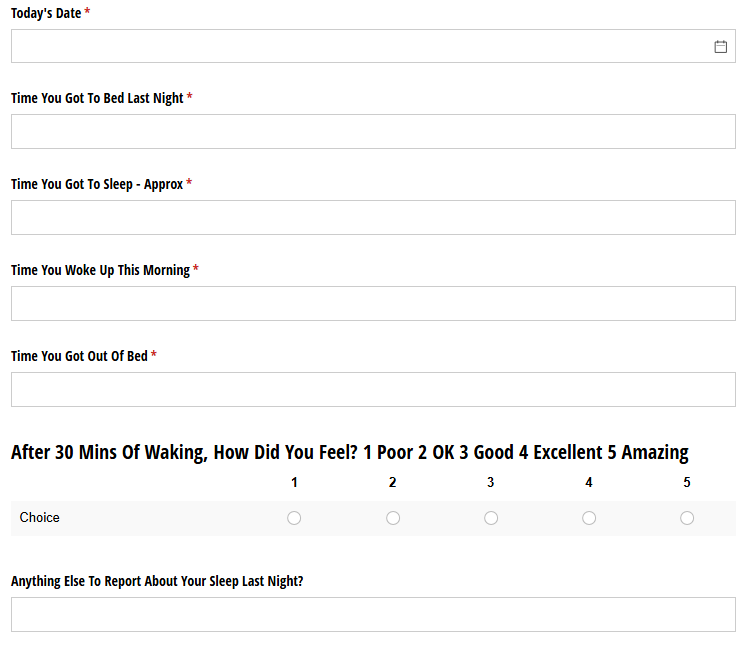Image resolution: width=750 pixels, height=647 pixels.
Task: Click the "Time You Got To Sleep - Approx" label
Action: 97,184
